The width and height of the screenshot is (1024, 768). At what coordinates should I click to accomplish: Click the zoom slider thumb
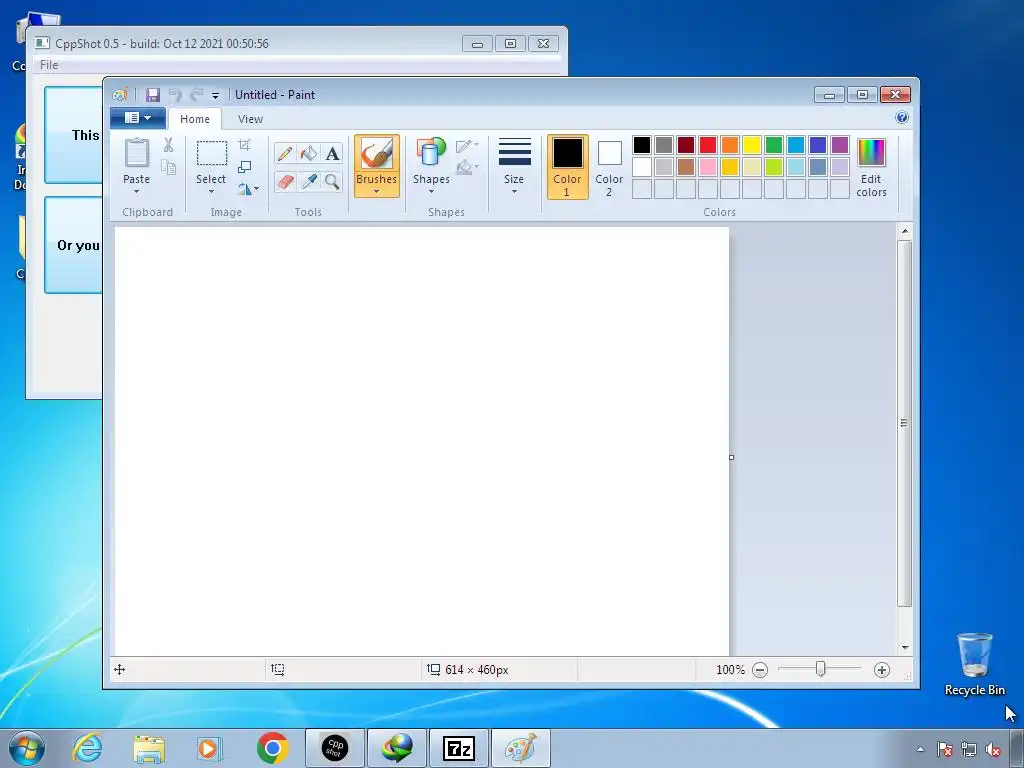(x=820, y=669)
